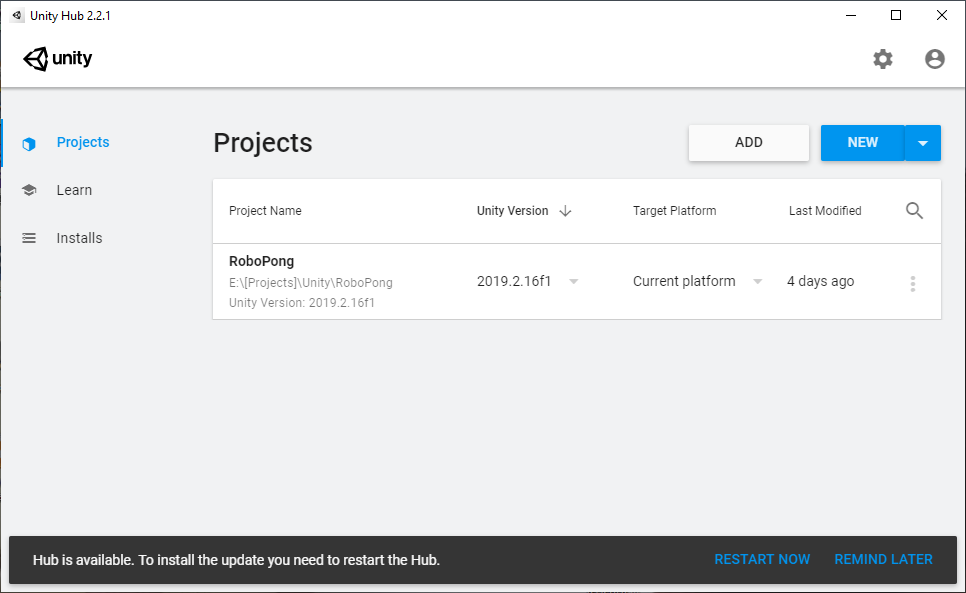
Task: Open the user account profile icon
Action: pyautogui.click(x=935, y=59)
